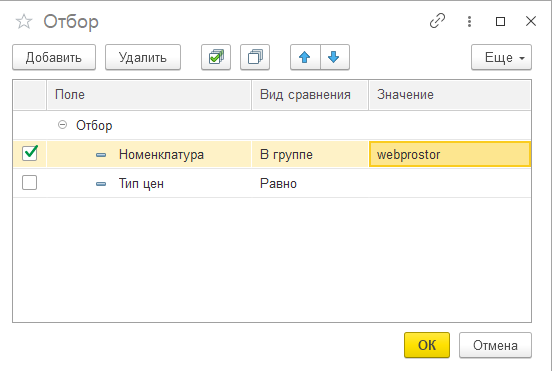Open the three-dot window menu
552x371 pixels.
pyautogui.click(x=469, y=21)
